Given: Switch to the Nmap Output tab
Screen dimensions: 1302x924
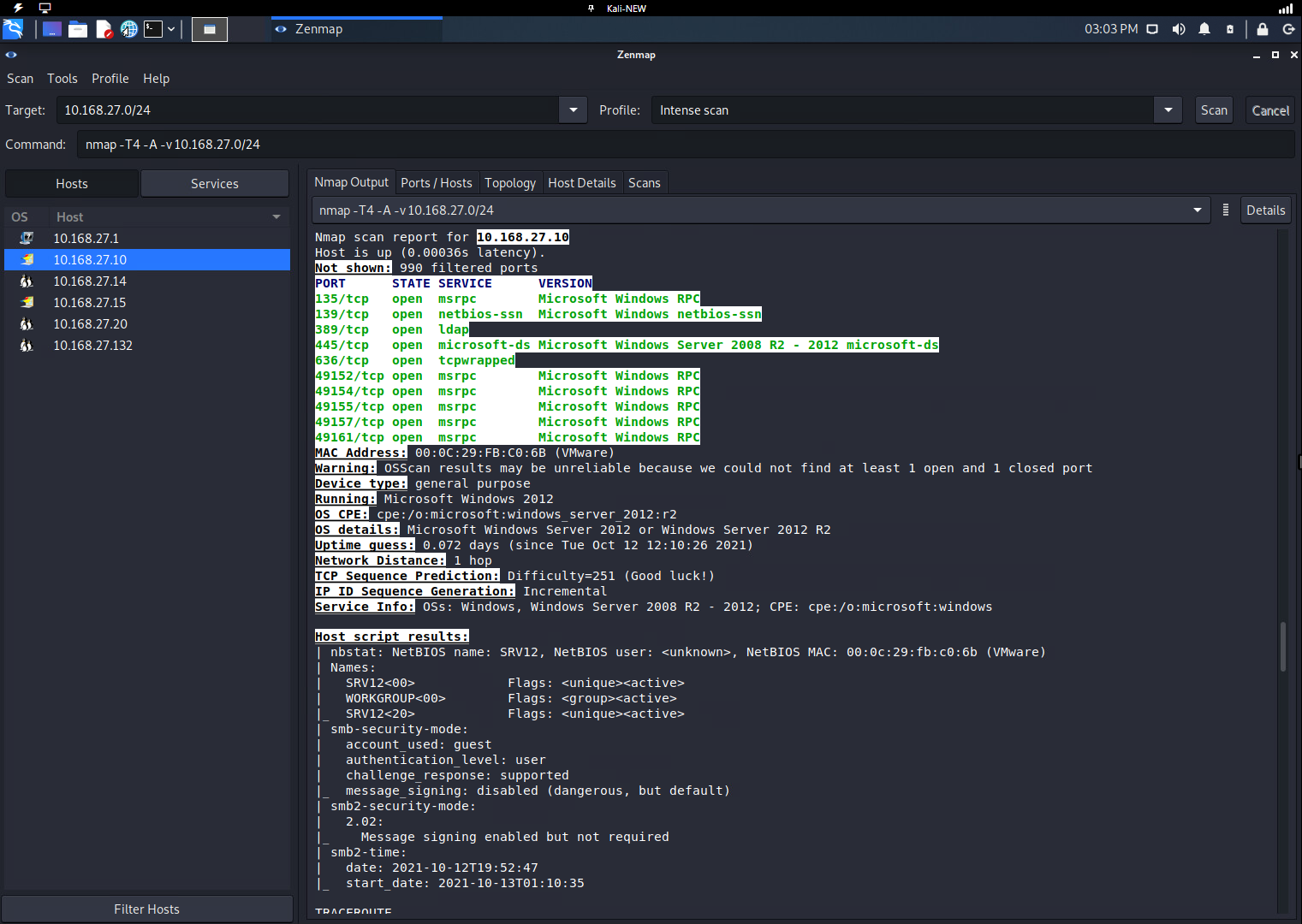Looking at the screenshot, I should (x=351, y=183).
